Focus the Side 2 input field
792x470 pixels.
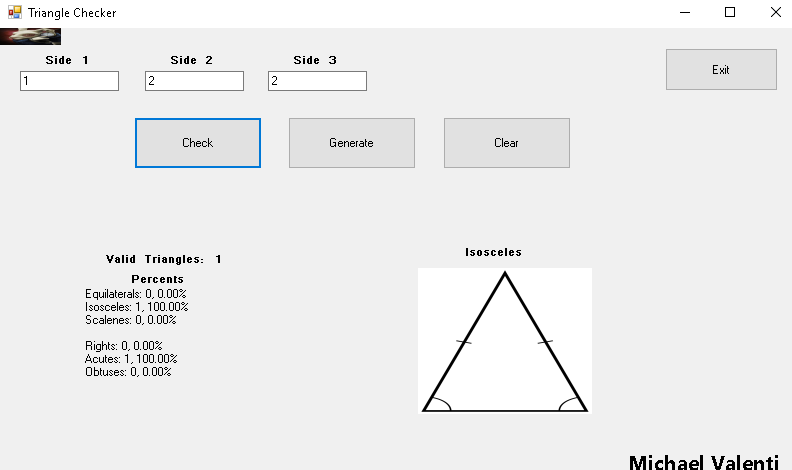194,81
